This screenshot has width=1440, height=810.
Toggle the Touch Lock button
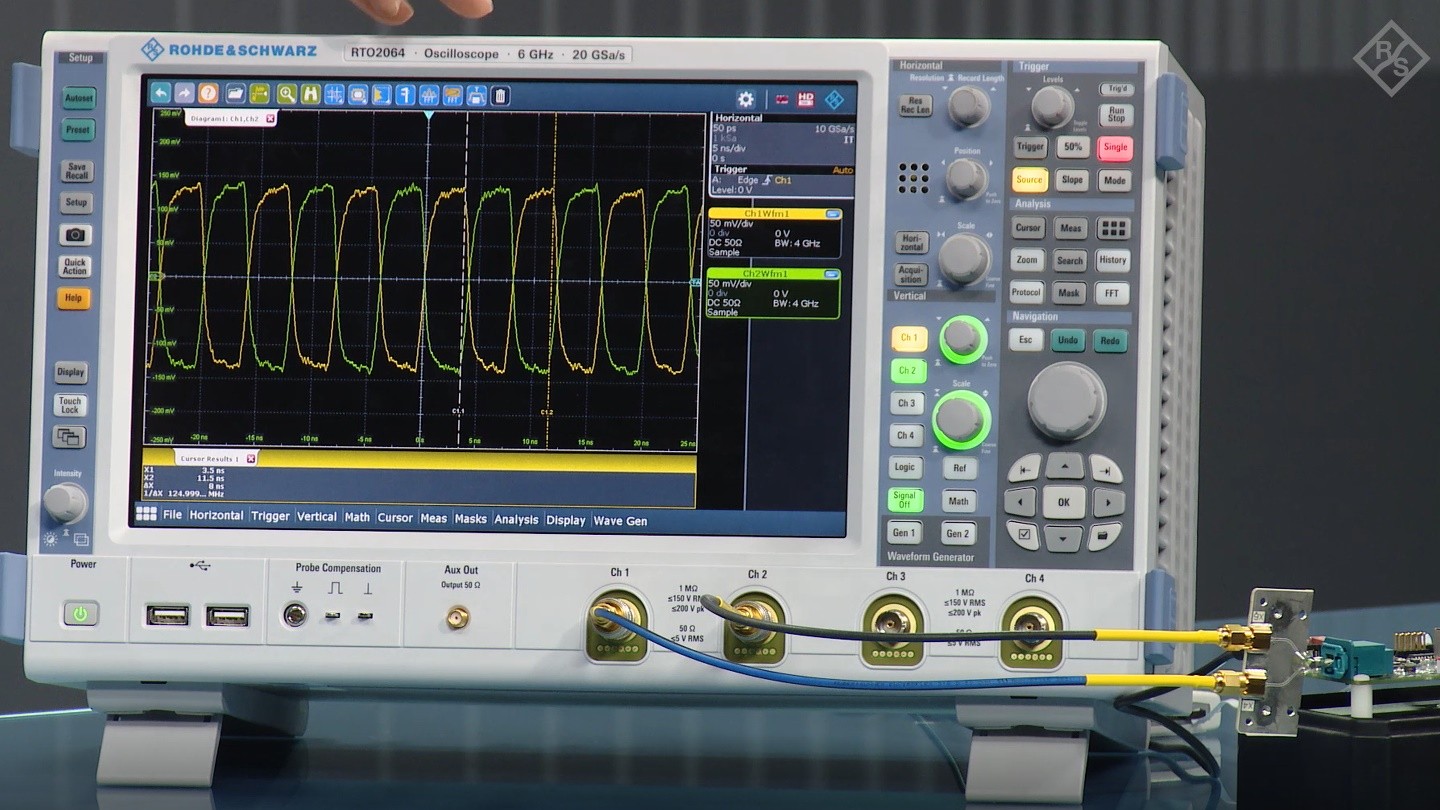[x=70, y=405]
